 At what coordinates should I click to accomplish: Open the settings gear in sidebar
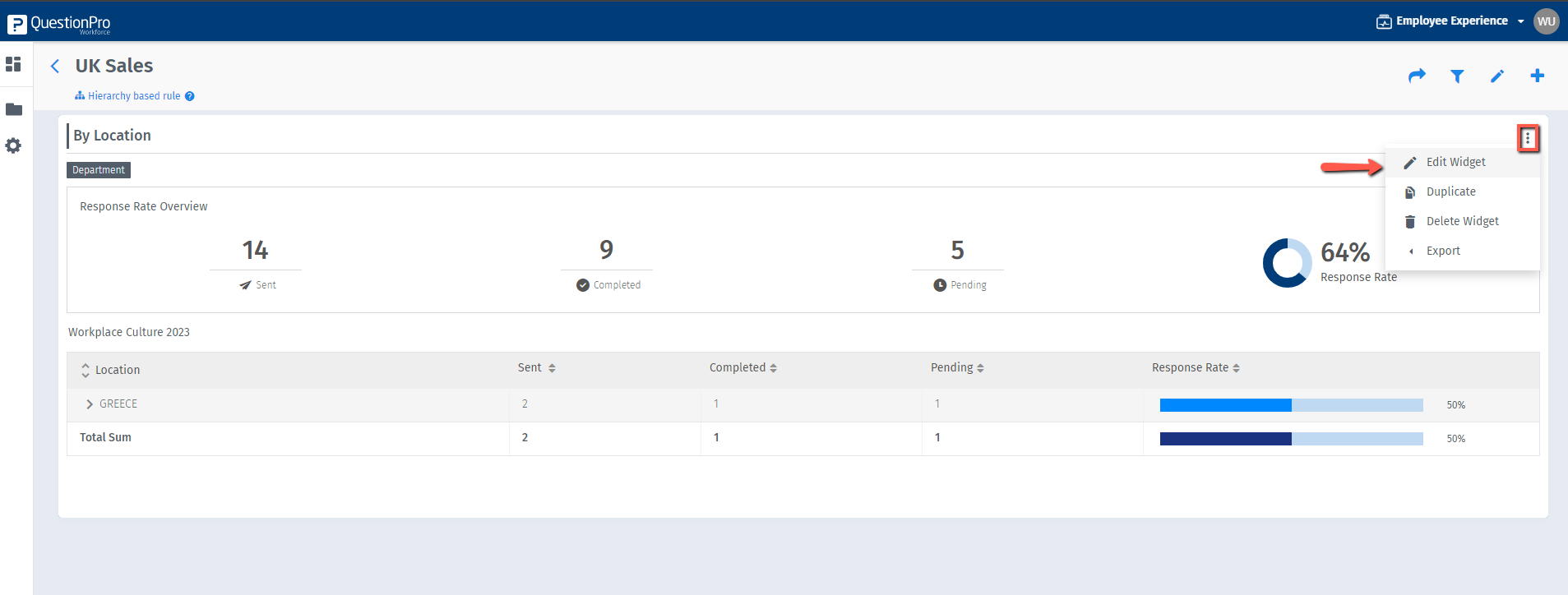13,145
